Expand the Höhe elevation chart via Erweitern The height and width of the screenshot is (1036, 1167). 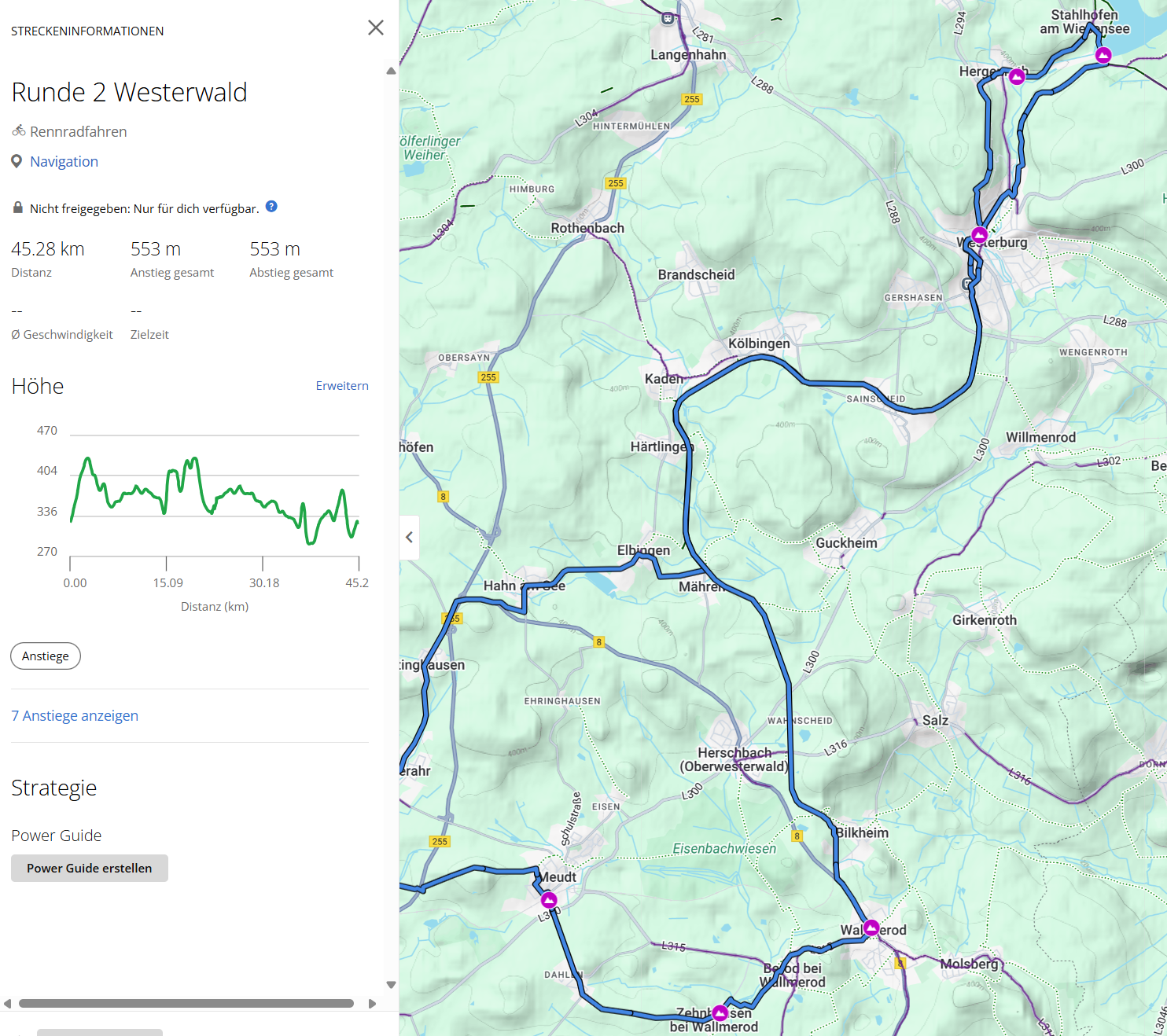click(x=341, y=385)
